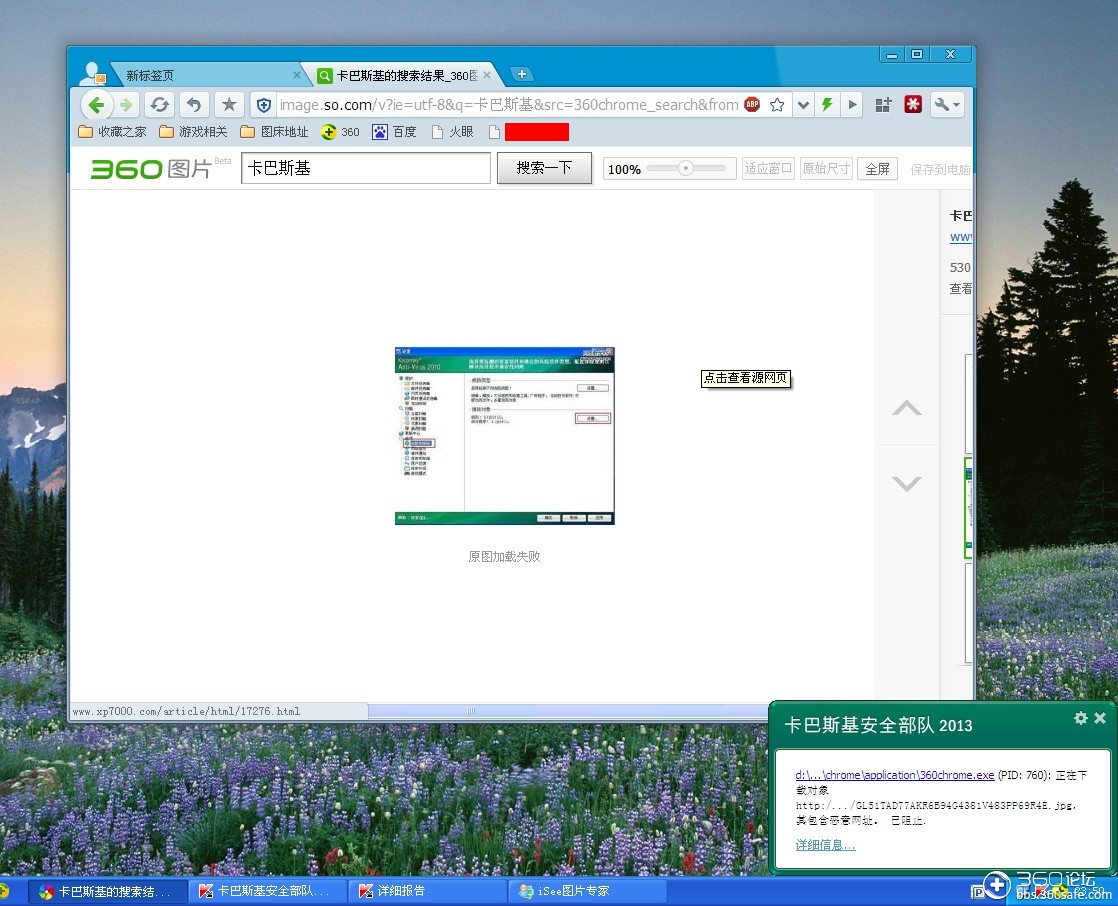Switch to 详细报告 taskbar window
1118x906 pixels.
pyautogui.click(x=427, y=891)
